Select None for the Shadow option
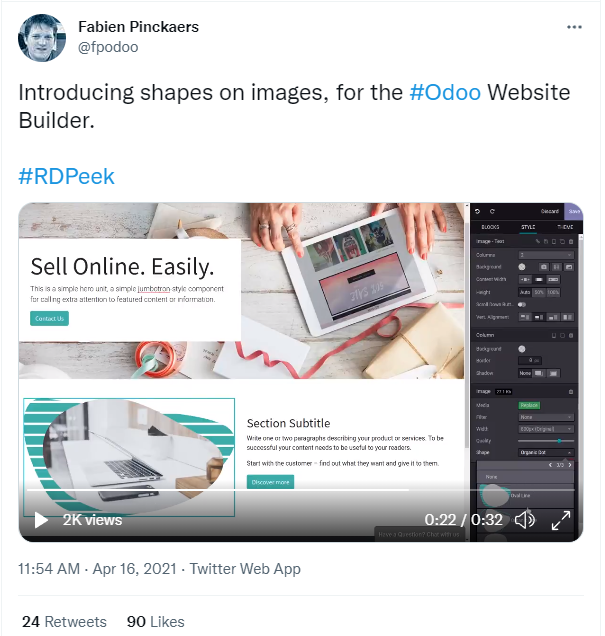Screen dimensions: 605x636 (x=525, y=373)
